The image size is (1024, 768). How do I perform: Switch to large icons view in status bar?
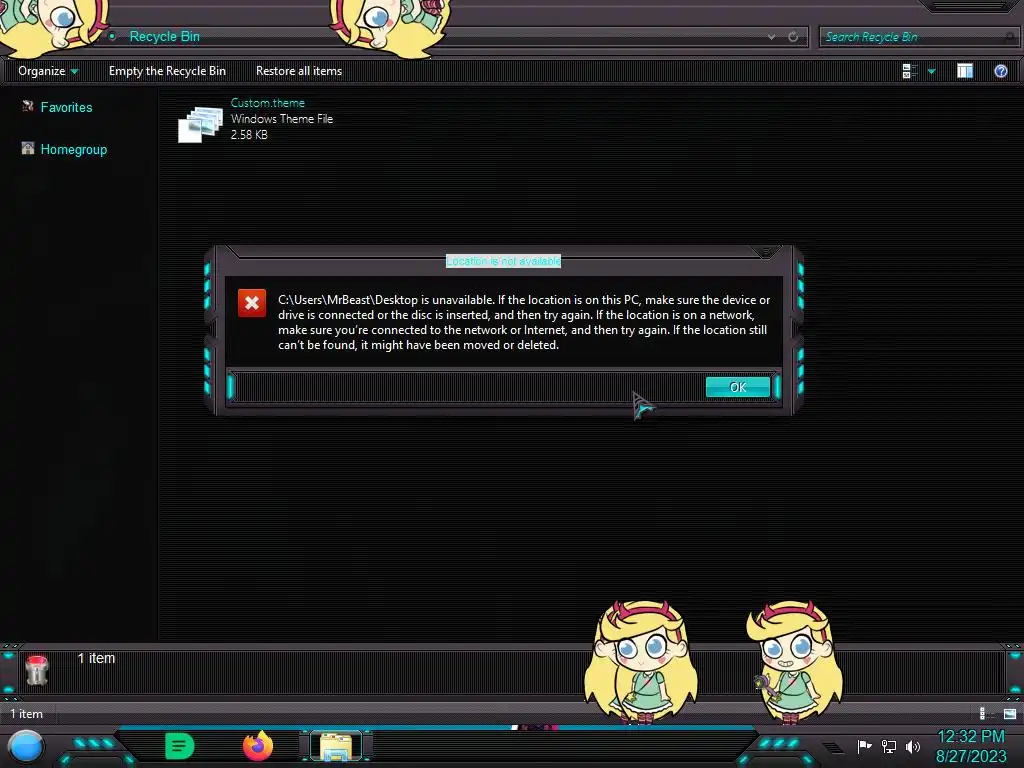click(1010, 714)
